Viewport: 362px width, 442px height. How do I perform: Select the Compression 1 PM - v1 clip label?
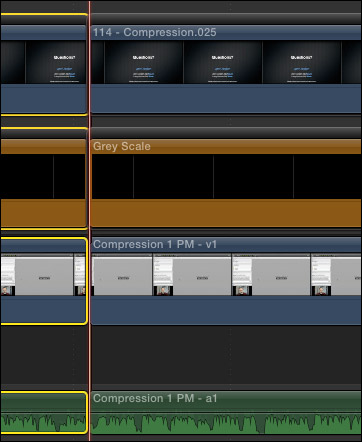click(x=155, y=244)
